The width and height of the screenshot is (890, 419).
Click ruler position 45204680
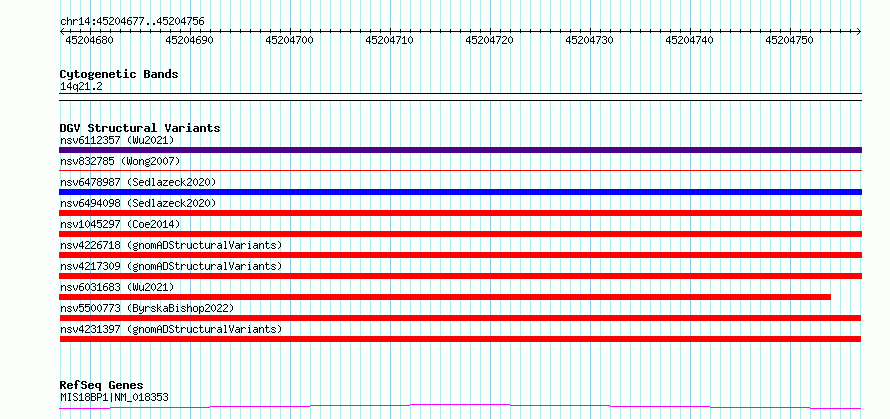coord(90,40)
